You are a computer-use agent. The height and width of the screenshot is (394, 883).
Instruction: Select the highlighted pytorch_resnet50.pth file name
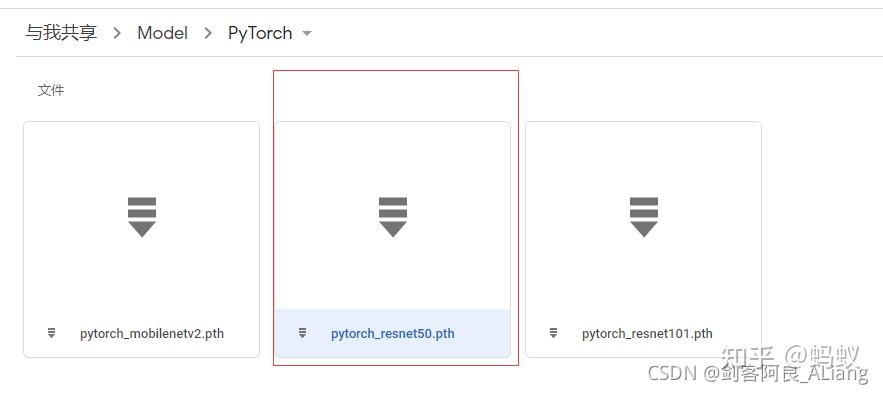pos(393,334)
